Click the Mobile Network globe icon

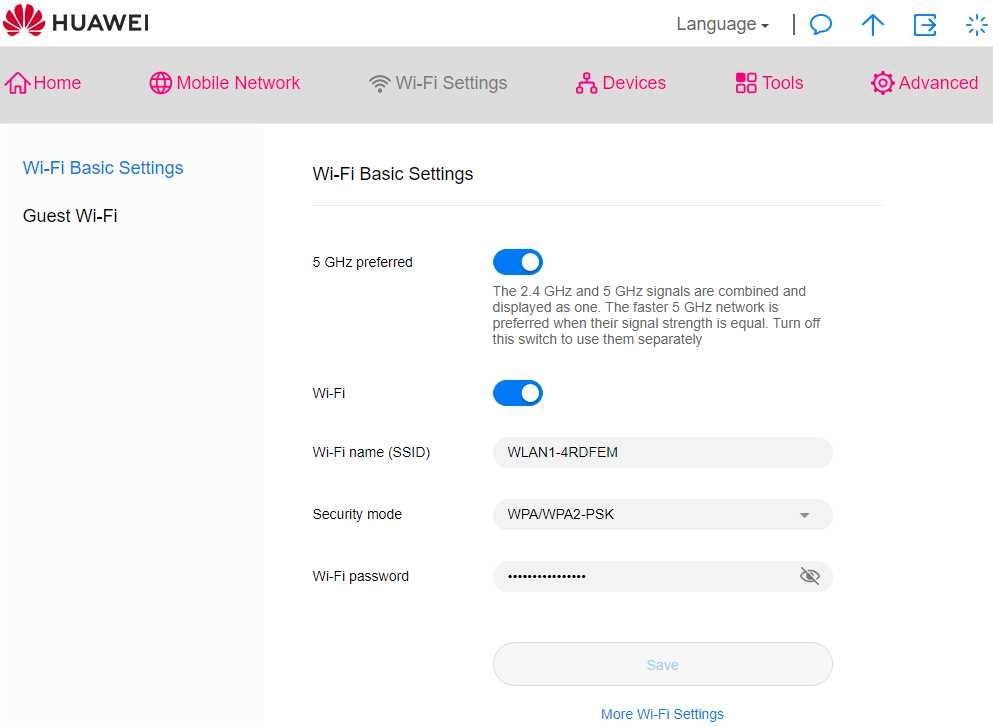[160, 83]
